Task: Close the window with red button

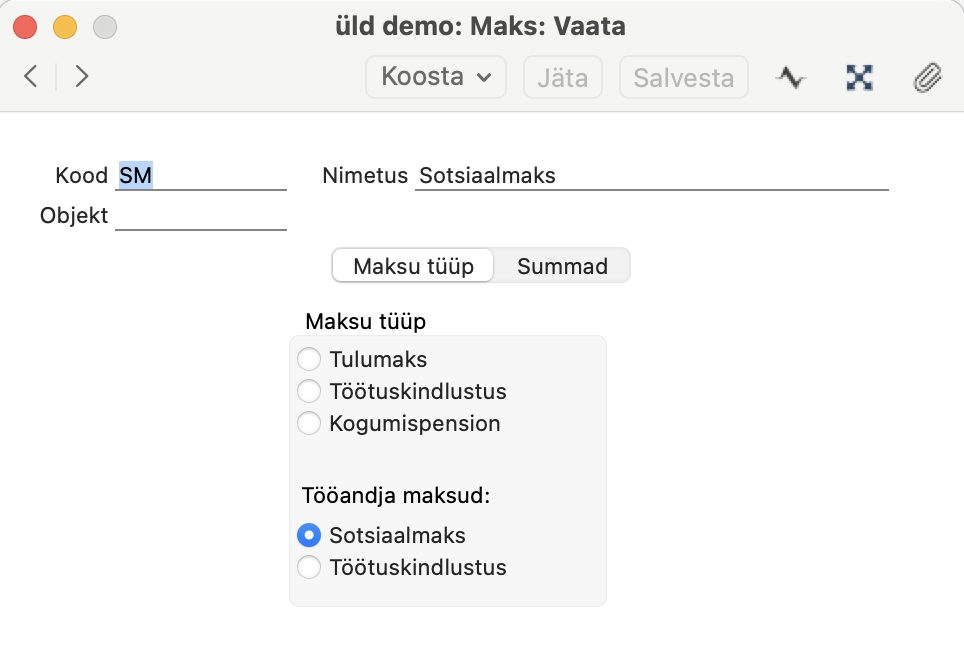Action: pos(25,27)
